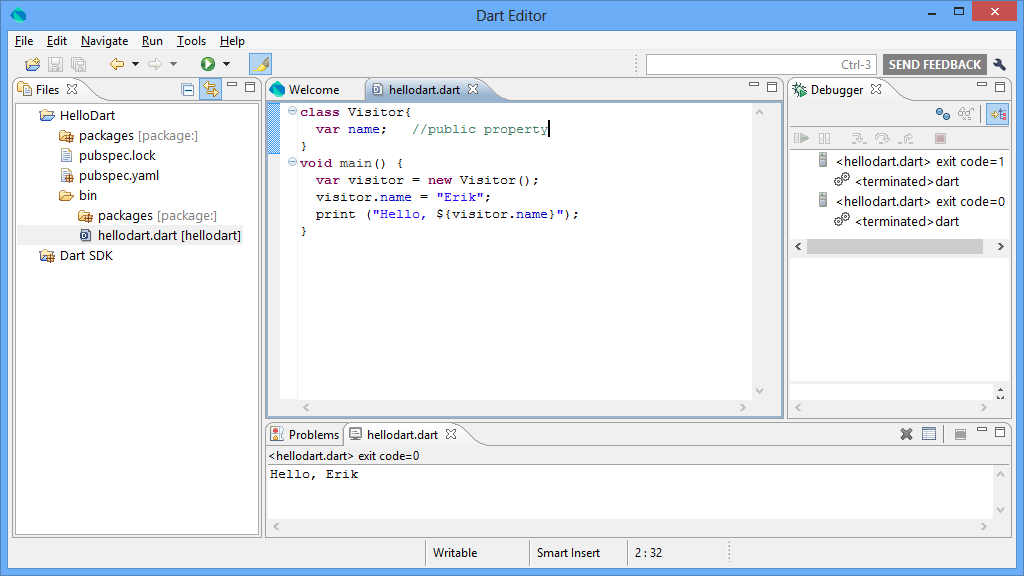Click the Debugger horizontal scrollbar thumb
Screen dimensions: 1024x576
(x=895, y=246)
